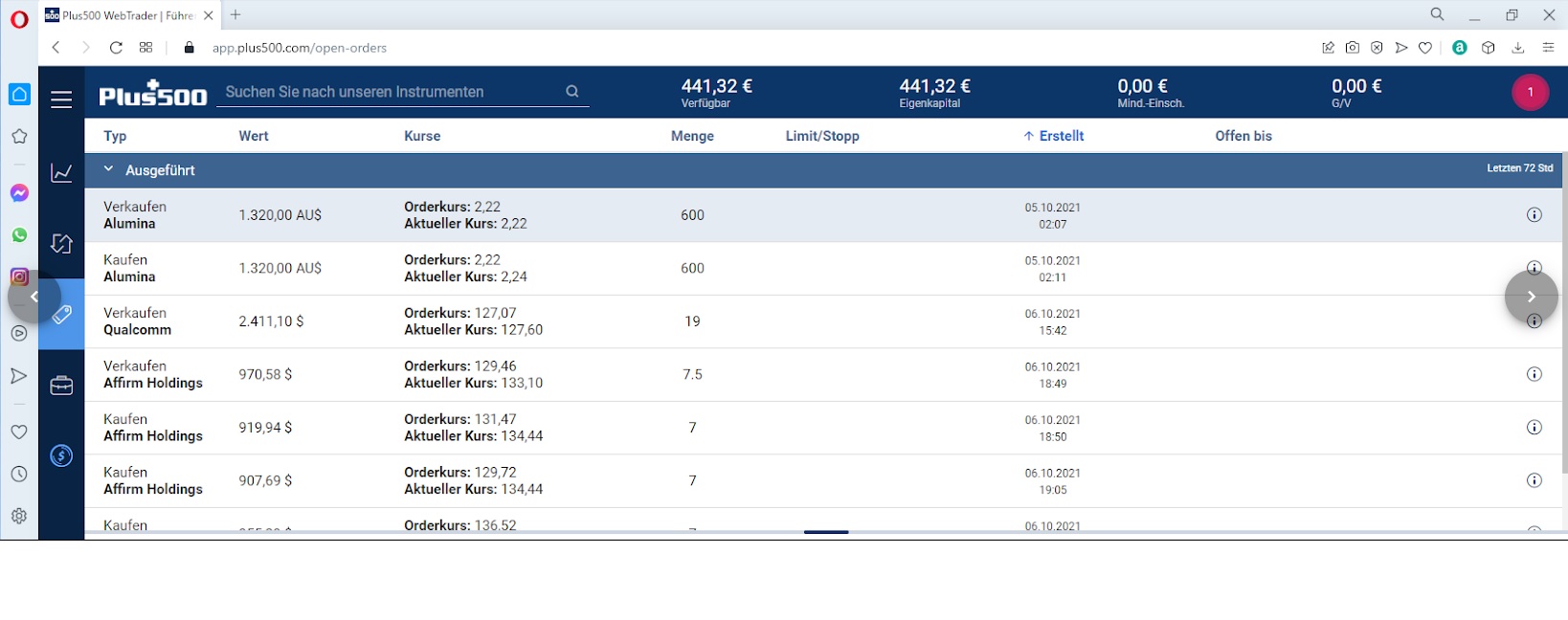Sort by the Typ column header
Image resolution: width=1568 pixels, height=620 pixels.
click(x=115, y=136)
